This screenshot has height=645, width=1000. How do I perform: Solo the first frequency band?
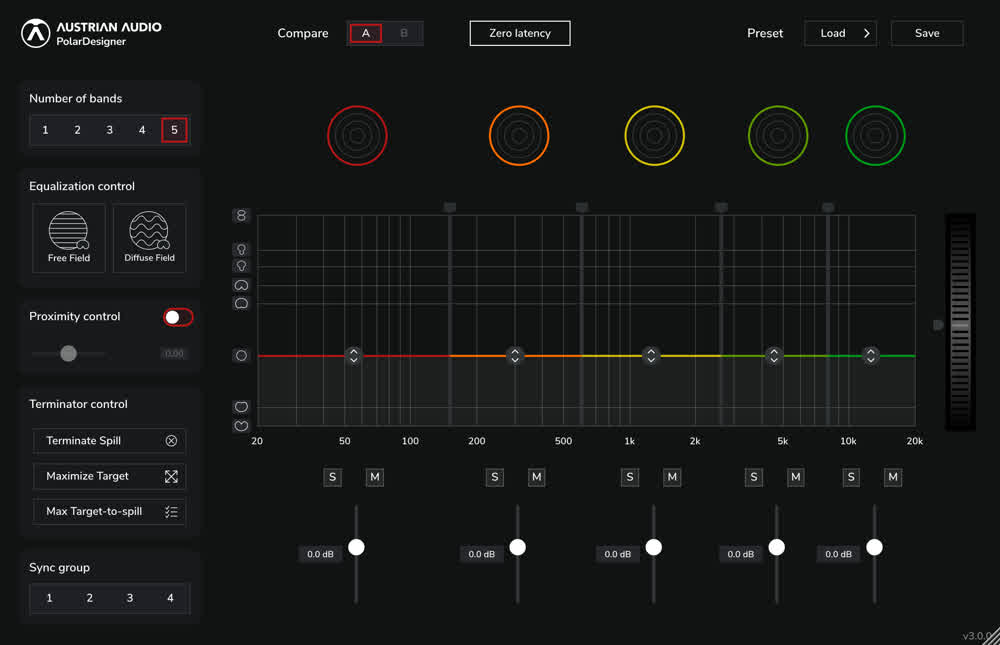pyautogui.click(x=332, y=477)
